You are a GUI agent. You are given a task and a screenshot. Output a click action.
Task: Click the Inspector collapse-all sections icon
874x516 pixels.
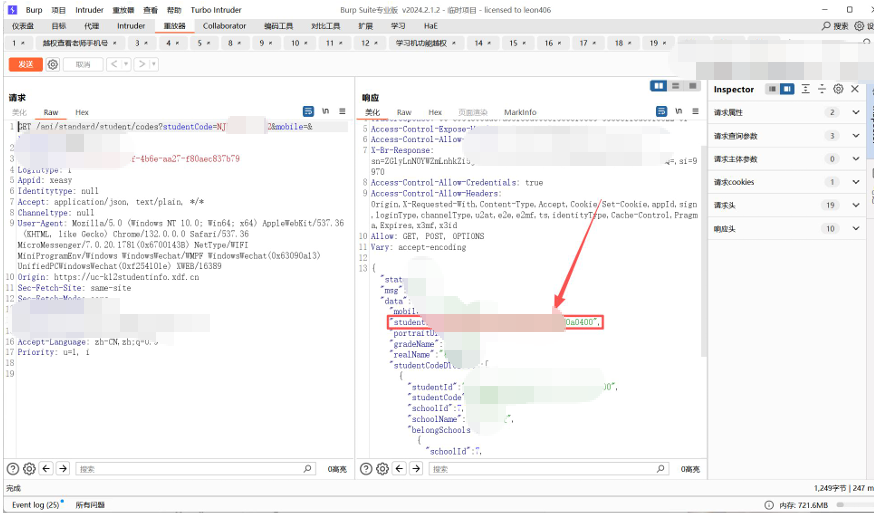(x=822, y=89)
